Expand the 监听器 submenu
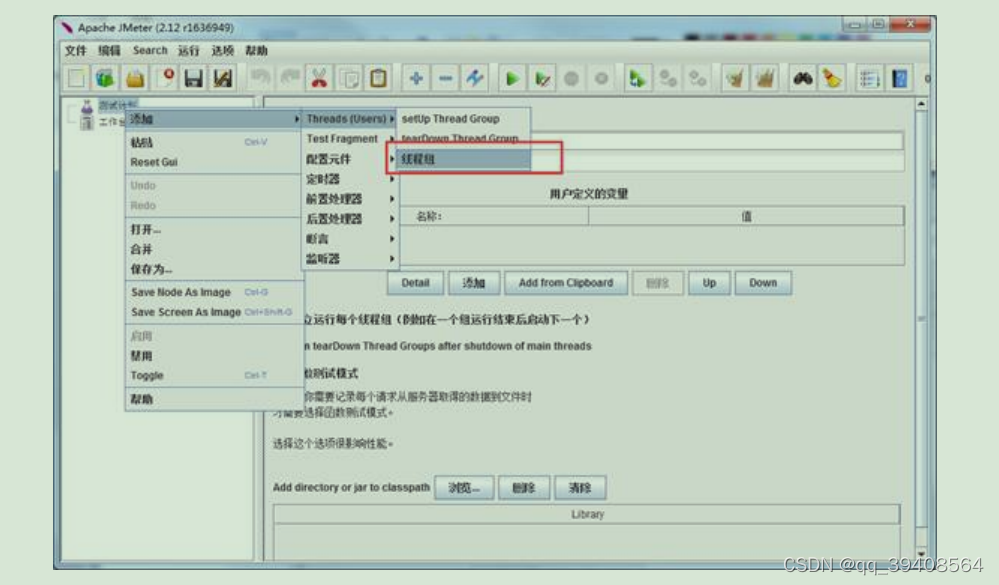Image resolution: width=999 pixels, height=585 pixels. point(349,259)
